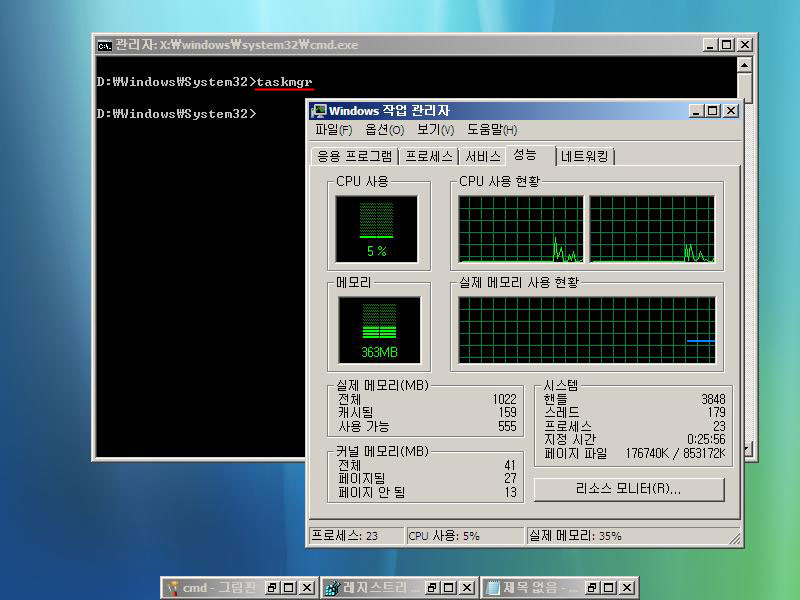Click the Task Manager resize grip corner
The width and height of the screenshot is (800, 600).
(735, 539)
